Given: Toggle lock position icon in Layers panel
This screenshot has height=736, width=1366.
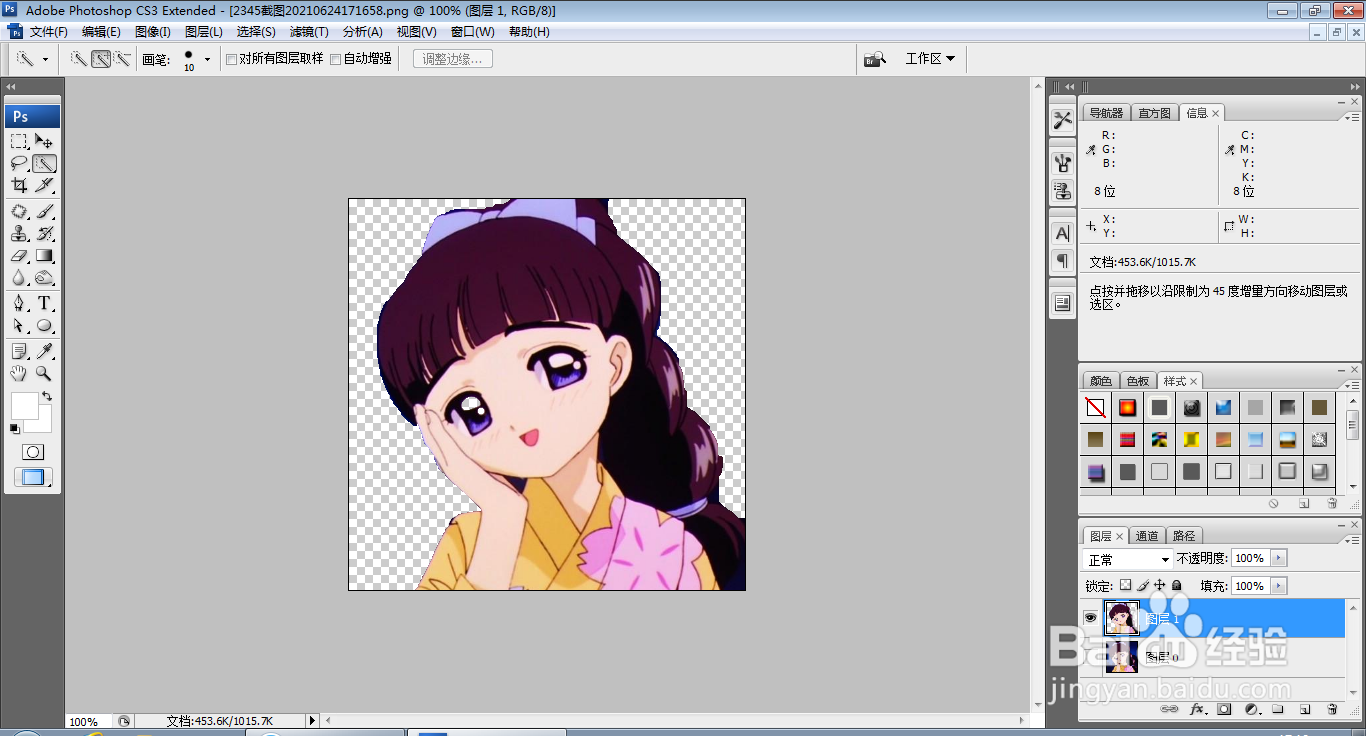Looking at the screenshot, I should [x=1160, y=586].
